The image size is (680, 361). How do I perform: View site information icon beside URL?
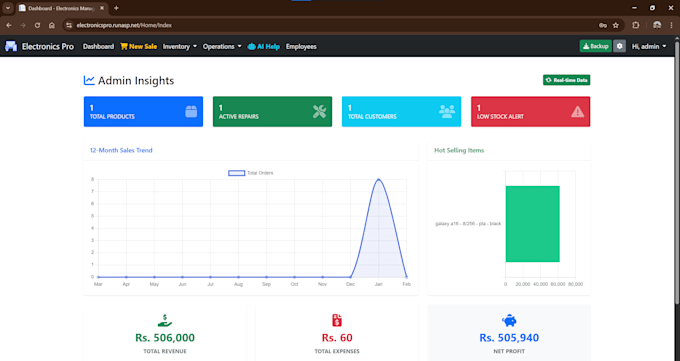69,25
